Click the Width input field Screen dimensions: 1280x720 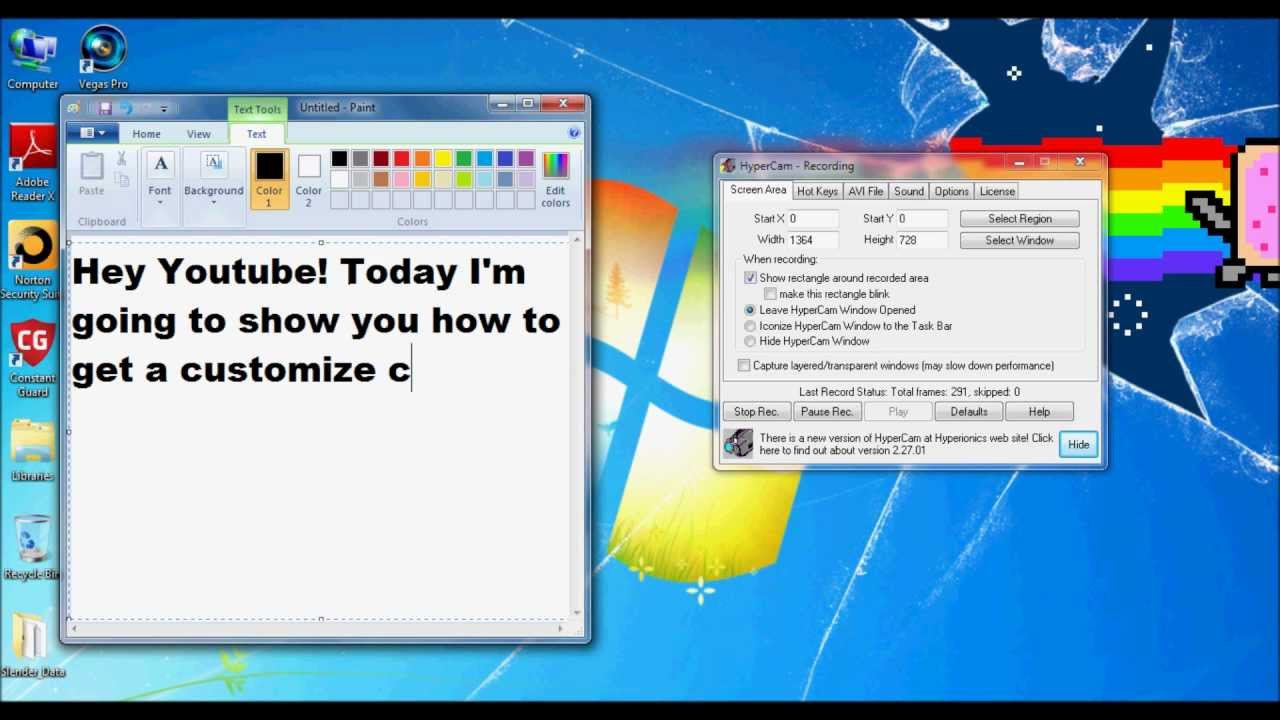(813, 240)
